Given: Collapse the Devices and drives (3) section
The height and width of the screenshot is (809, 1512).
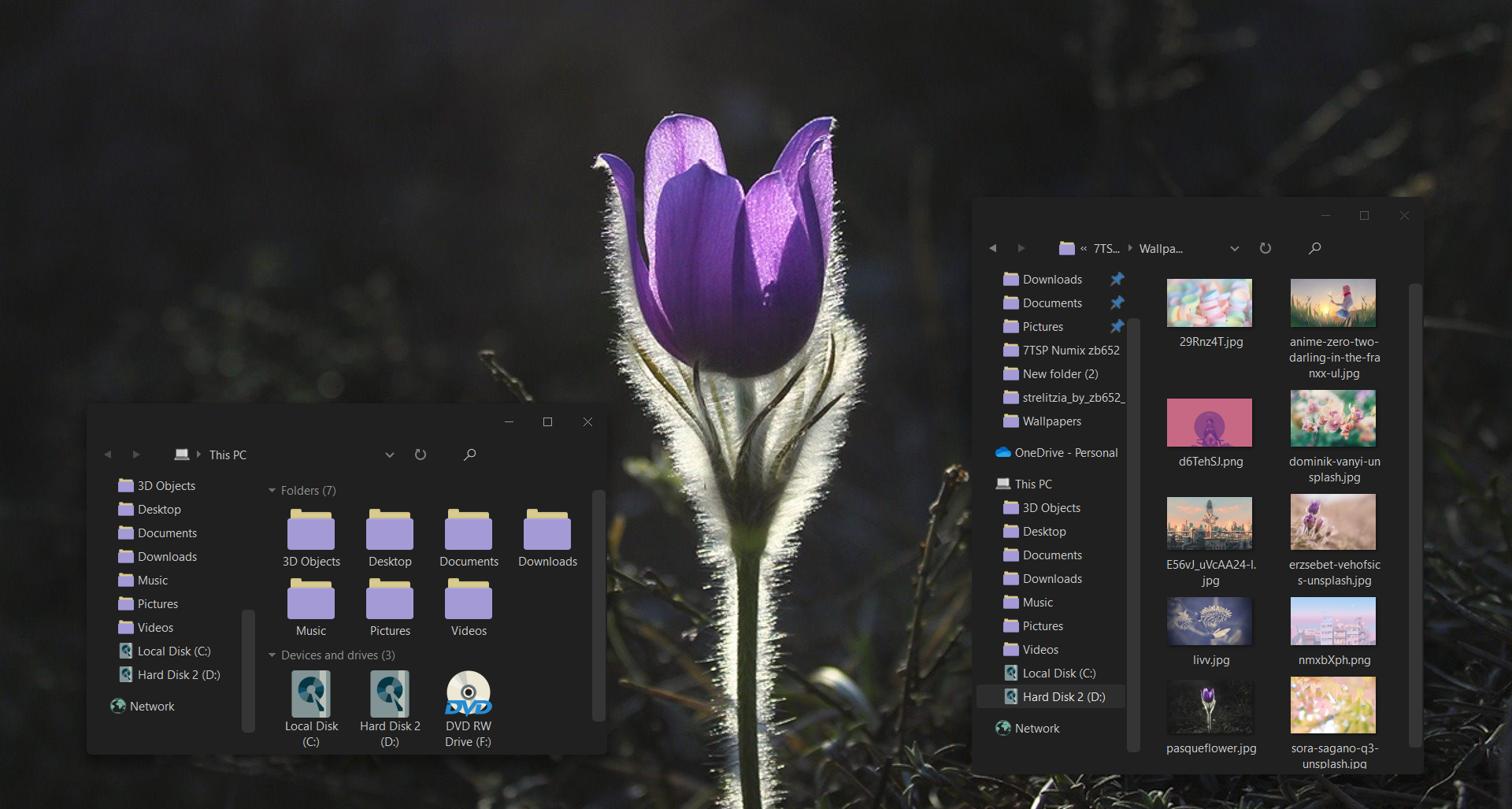Looking at the screenshot, I should pos(271,655).
